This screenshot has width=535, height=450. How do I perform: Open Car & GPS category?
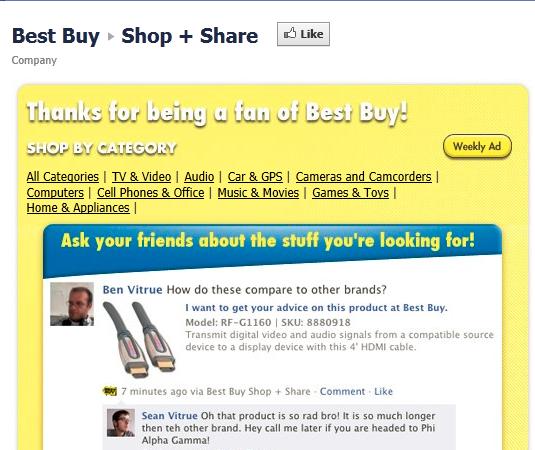tap(255, 177)
